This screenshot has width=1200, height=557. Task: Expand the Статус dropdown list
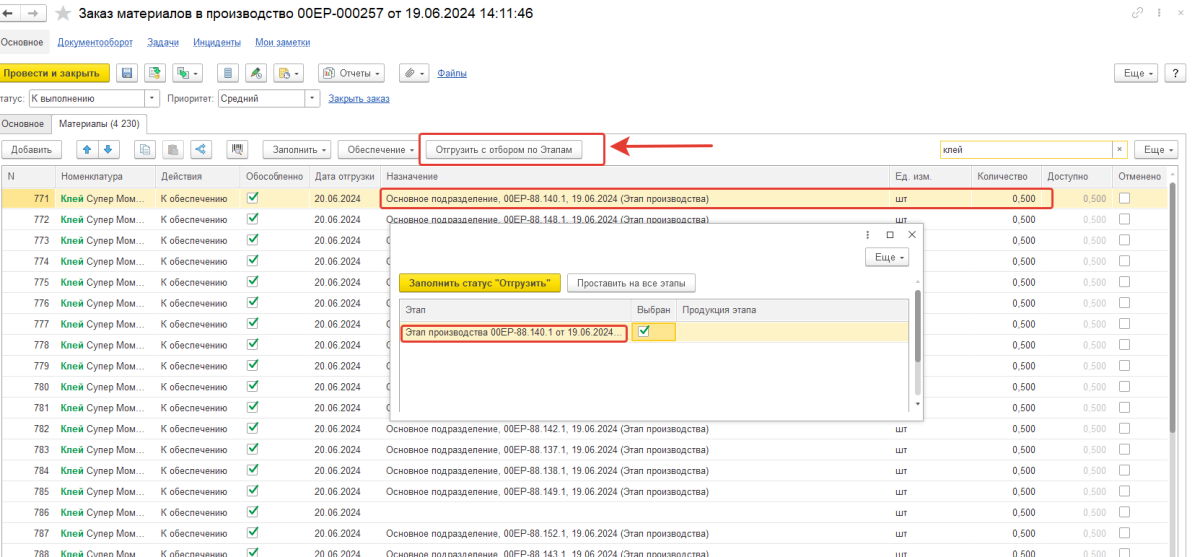[152, 99]
